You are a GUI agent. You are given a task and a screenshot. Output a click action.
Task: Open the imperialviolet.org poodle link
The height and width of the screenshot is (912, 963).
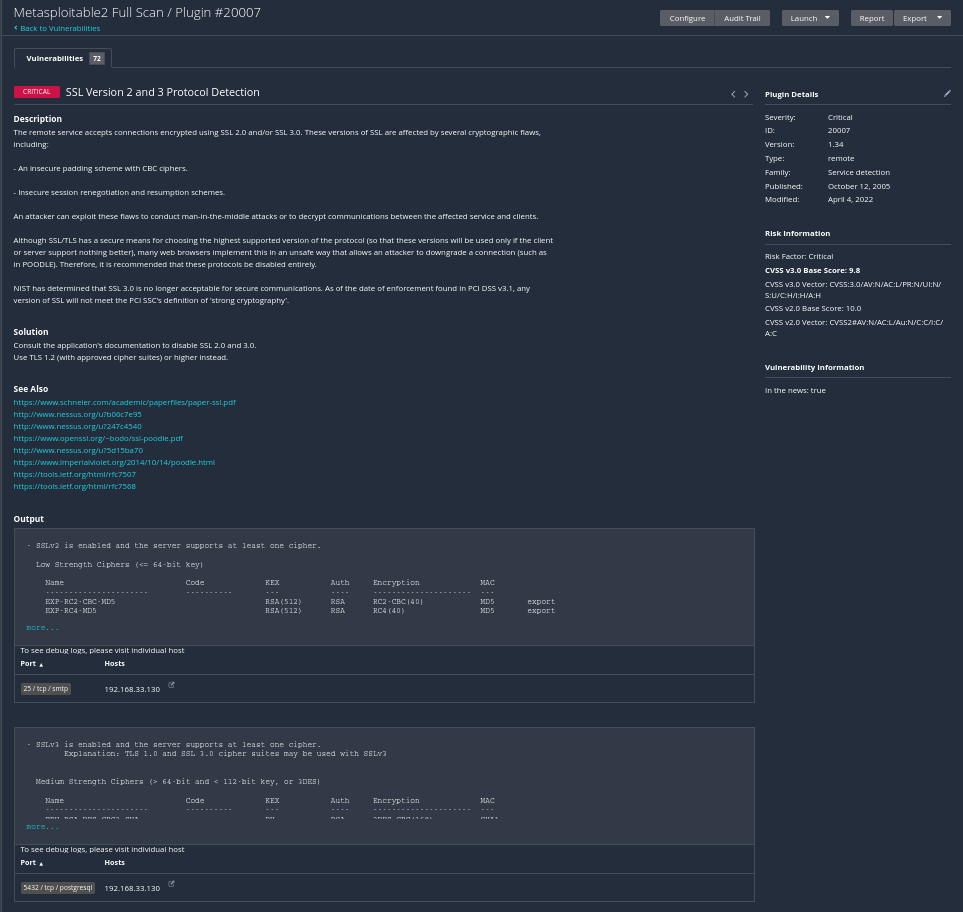(114, 462)
